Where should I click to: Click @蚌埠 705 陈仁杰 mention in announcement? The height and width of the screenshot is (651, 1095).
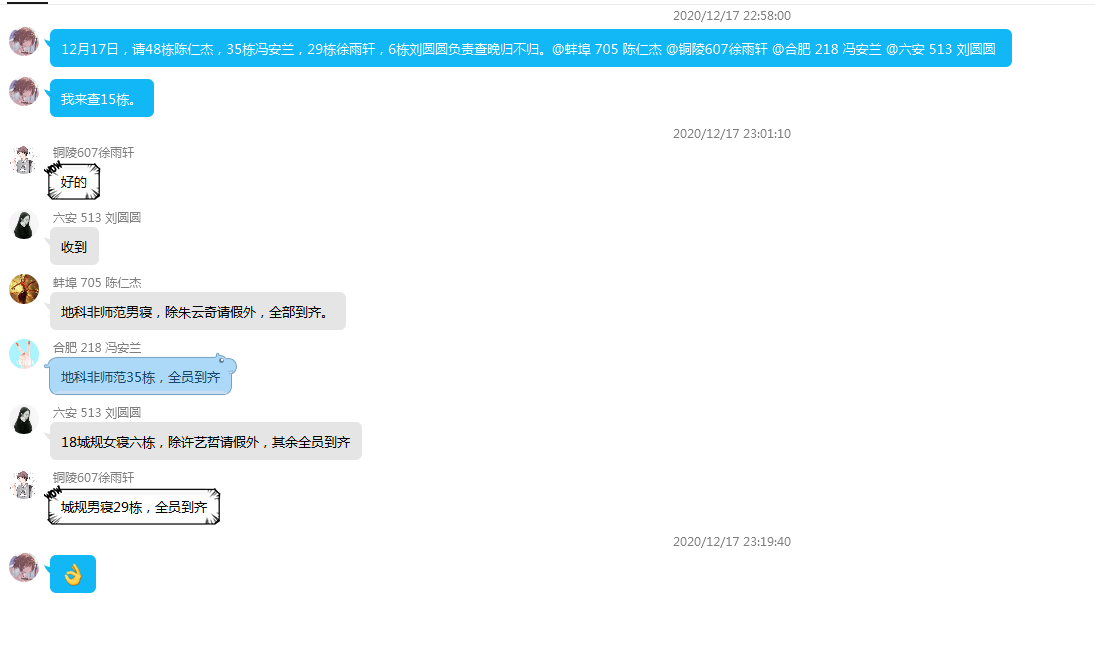tap(606, 48)
